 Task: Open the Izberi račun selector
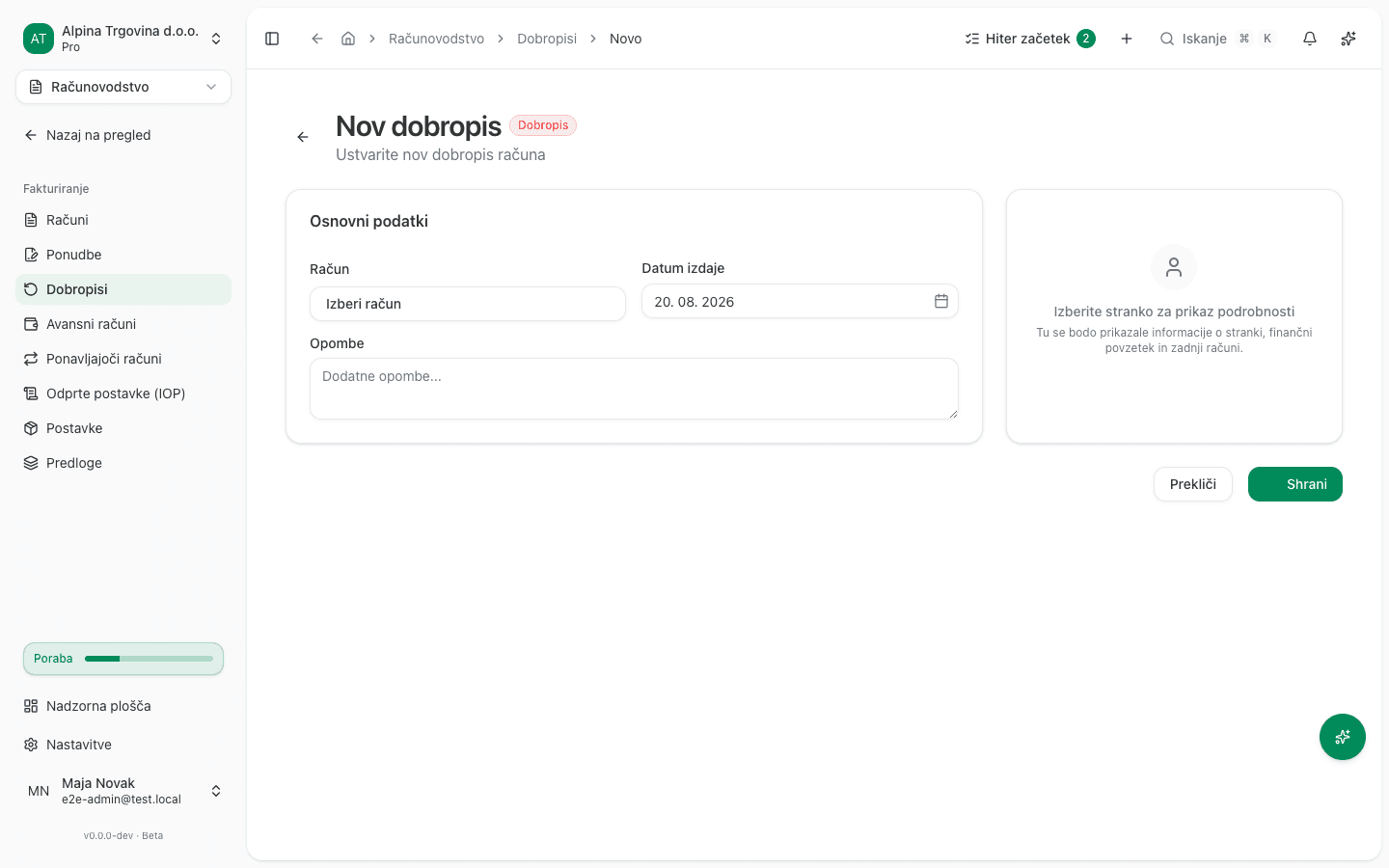[x=468, y=304]
